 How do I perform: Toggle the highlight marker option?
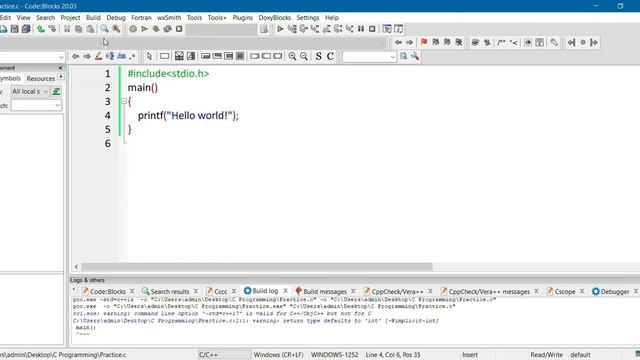(x=98, y=56)
